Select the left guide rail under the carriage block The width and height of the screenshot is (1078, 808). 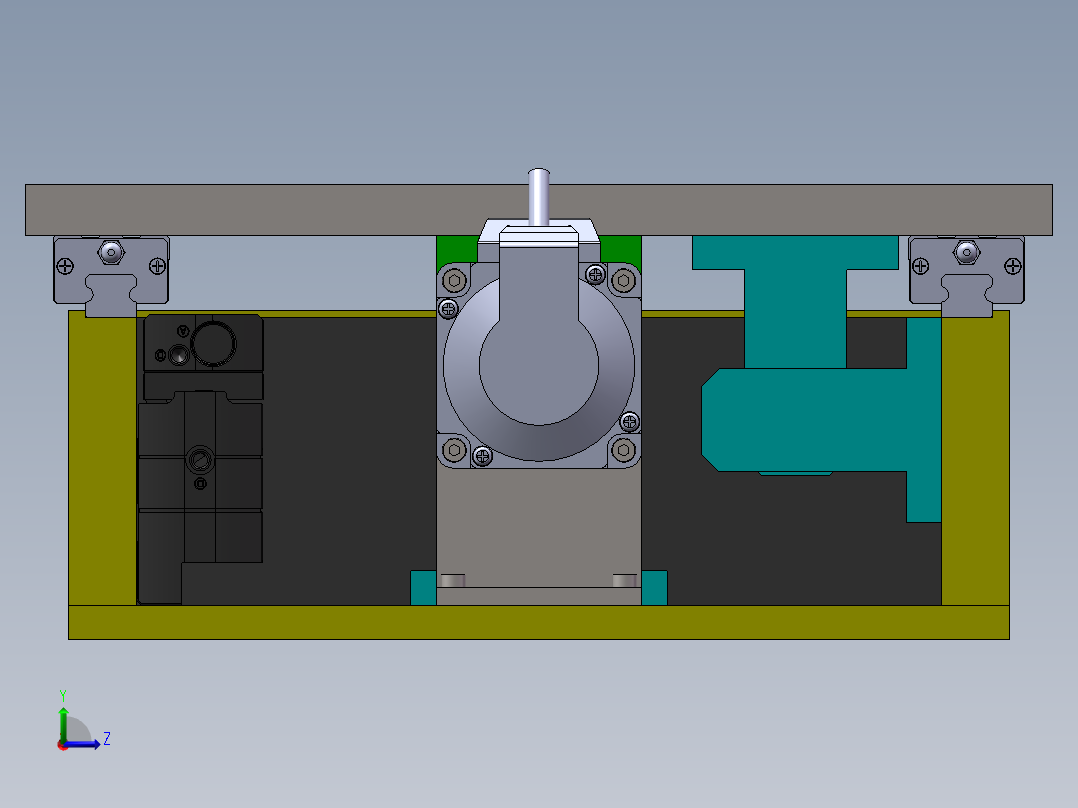tap(111, 296)
